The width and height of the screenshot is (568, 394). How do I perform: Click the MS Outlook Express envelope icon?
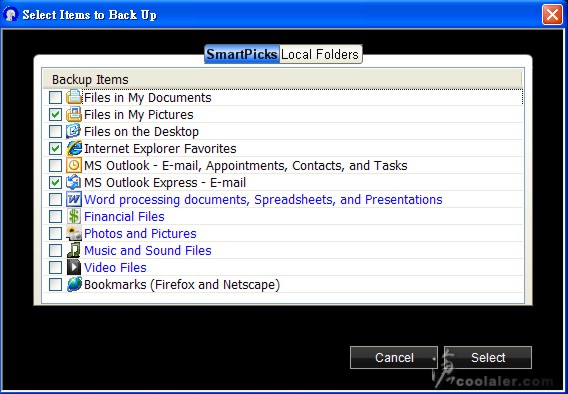(74, 182)
